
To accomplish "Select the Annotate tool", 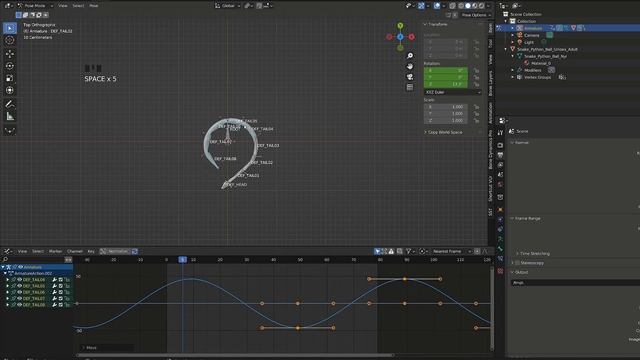I will click(x=10, y=104).
